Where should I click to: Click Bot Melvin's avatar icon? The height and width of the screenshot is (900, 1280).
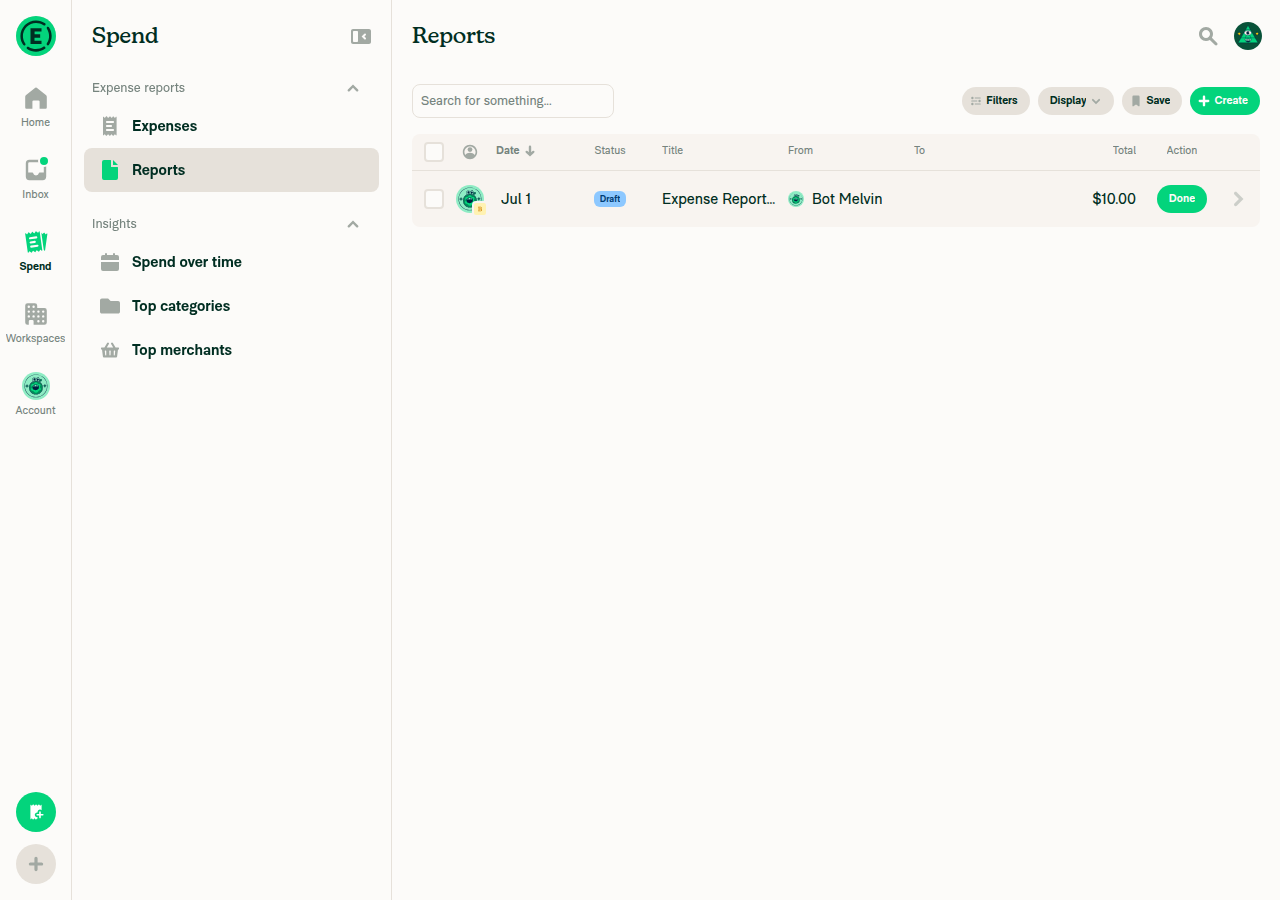pyautogui.click(x=796, y=199)
